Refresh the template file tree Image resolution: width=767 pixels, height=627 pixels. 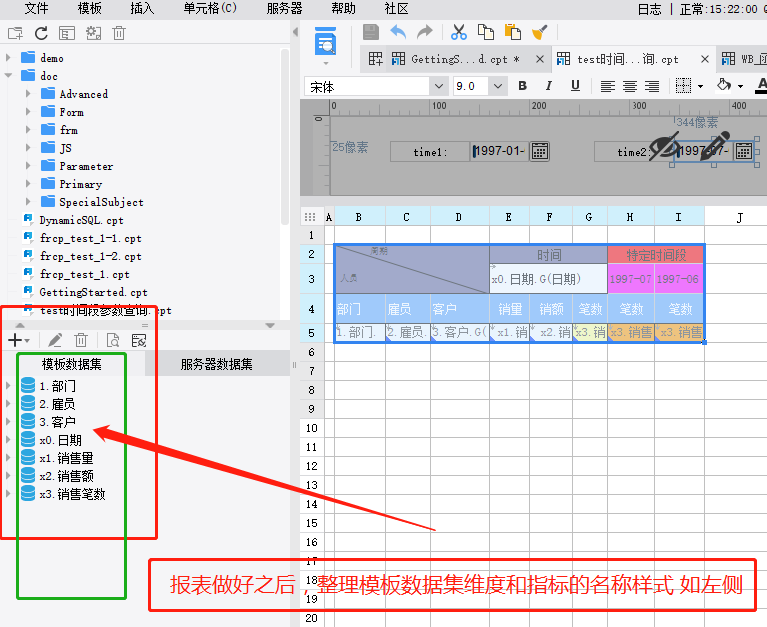41,33
